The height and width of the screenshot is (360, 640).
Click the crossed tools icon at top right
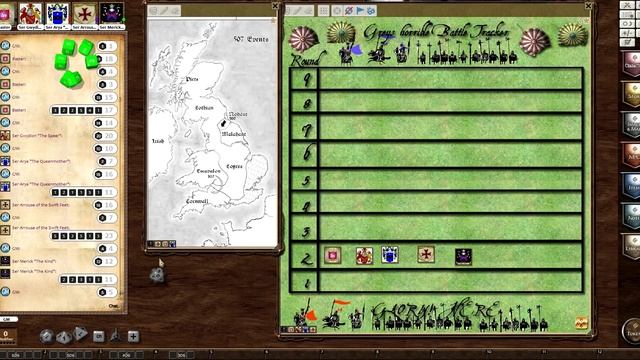point(627,5)
